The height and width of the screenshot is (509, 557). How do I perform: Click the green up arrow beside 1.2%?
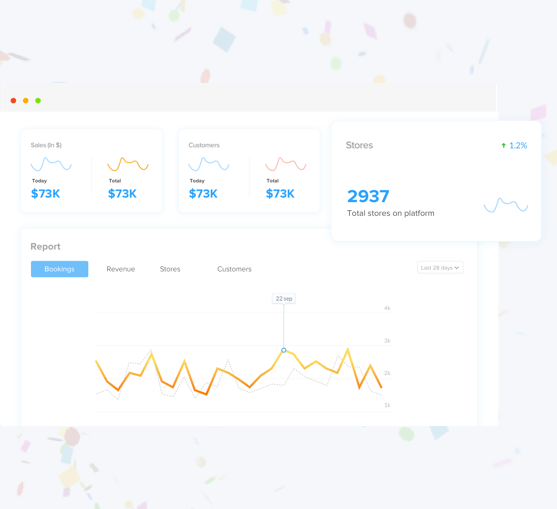503,145
